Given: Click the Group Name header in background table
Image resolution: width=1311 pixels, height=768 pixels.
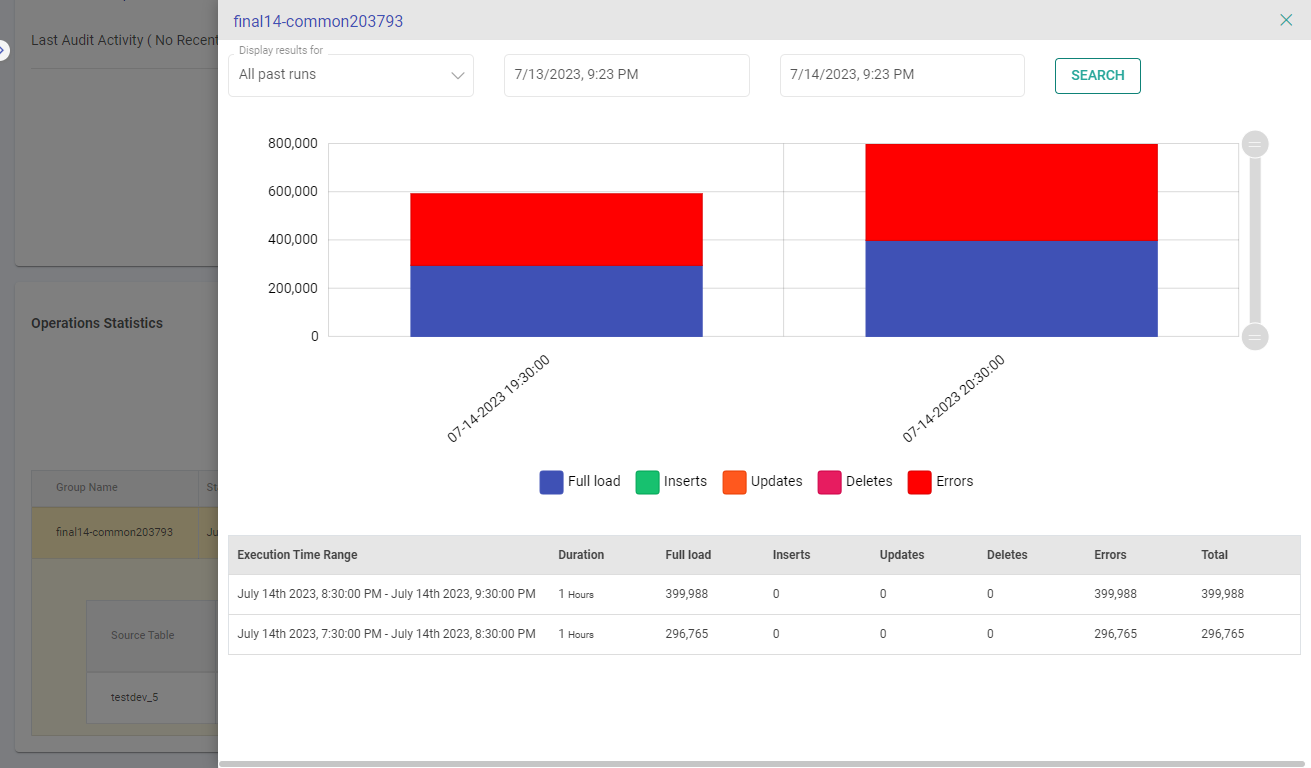Looking at the screenshot, I should (87, 488).
